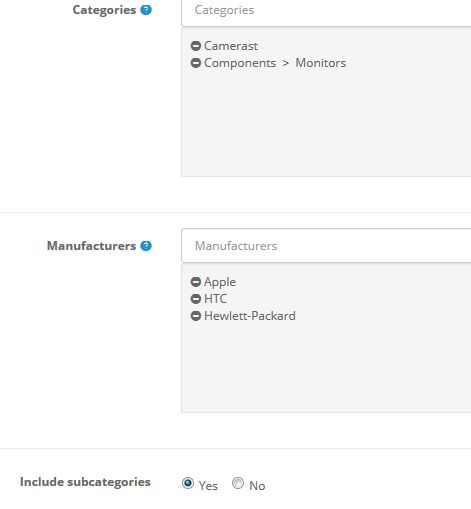Click the Camerast entry text
Image resolution: width=471 pixels, height=509 pixels.
click(231, 46)
